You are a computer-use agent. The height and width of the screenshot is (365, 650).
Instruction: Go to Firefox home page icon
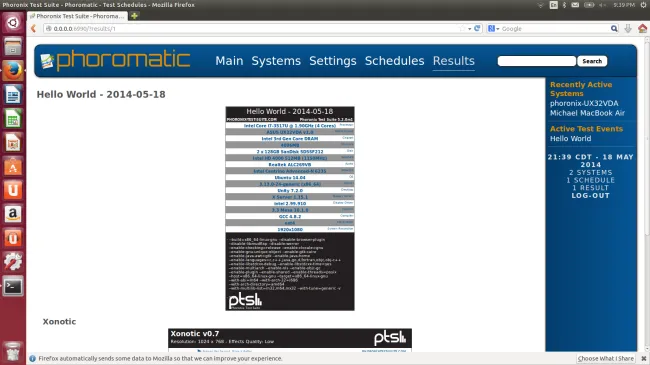(x=642, y=28)
